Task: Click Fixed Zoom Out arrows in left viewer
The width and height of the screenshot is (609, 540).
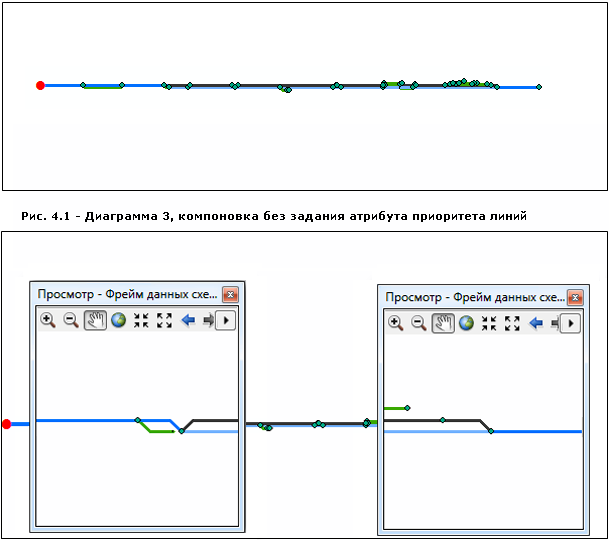Action: [164, 321]
